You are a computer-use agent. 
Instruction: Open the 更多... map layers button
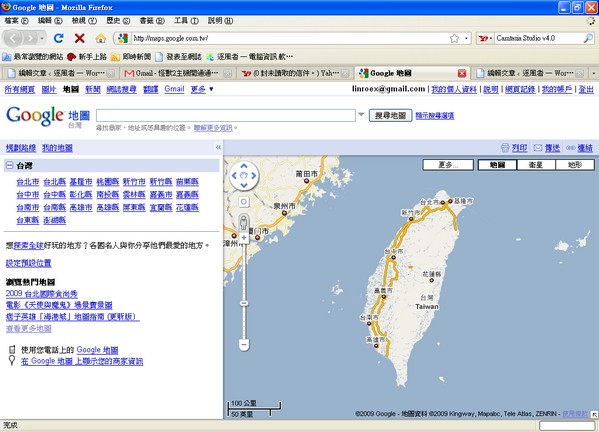point(448,165)
